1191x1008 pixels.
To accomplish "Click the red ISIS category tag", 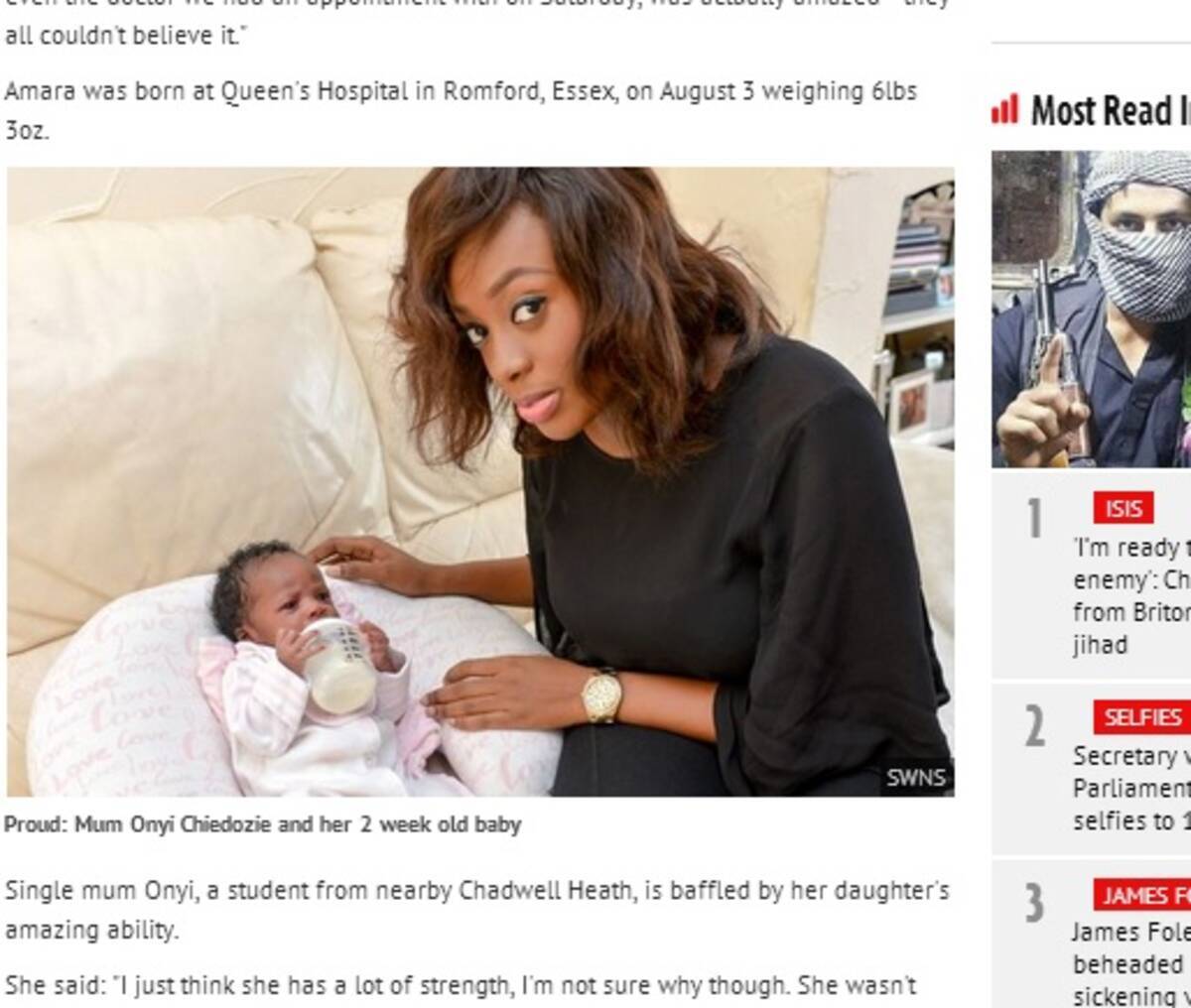I will [x=1124, y=508].
